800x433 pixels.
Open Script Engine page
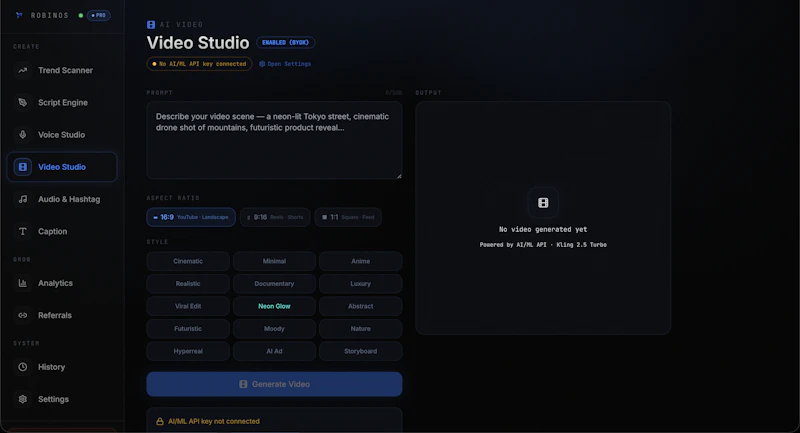[62, 103]
